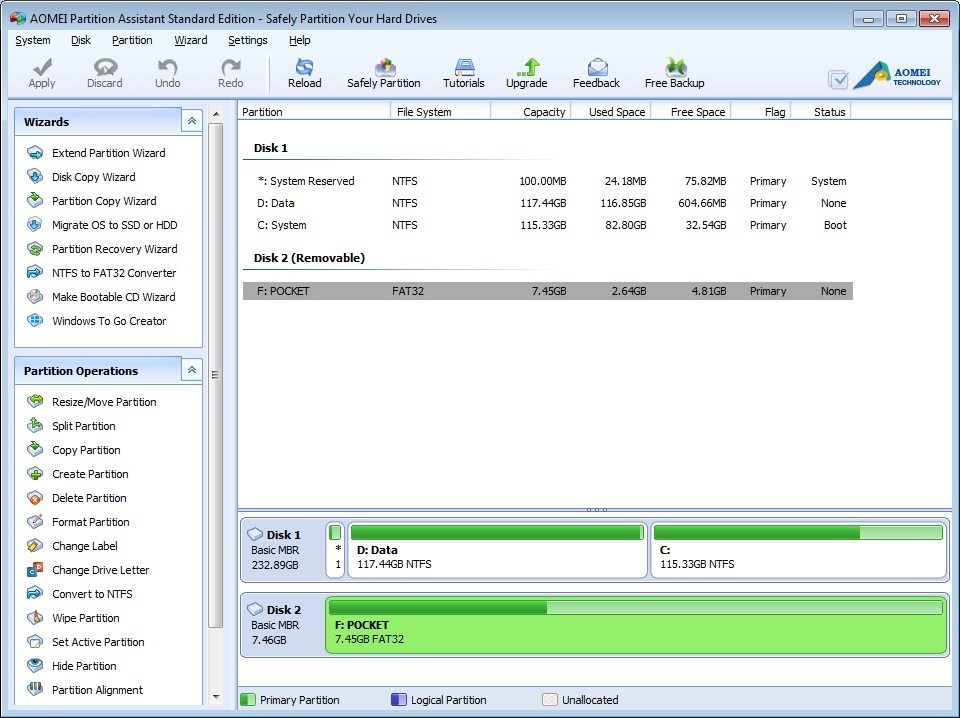
Task: Open the Help menu
Action: (299, 40)
